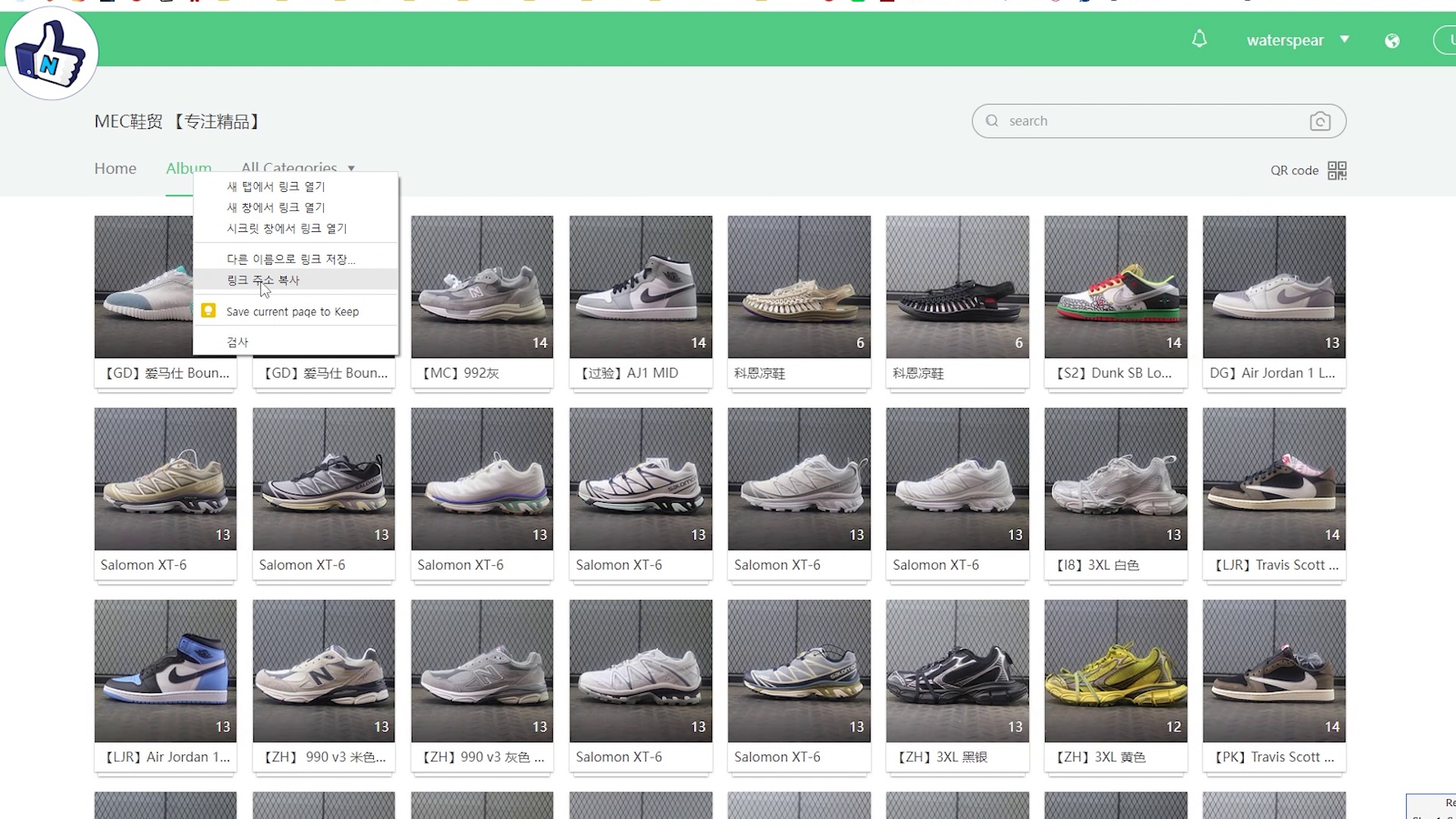This screenshot has height=819, width=1456.
Task: Open the 【过验】AJ1 MID shoe thumbnail
Action: tap(640, 287)
